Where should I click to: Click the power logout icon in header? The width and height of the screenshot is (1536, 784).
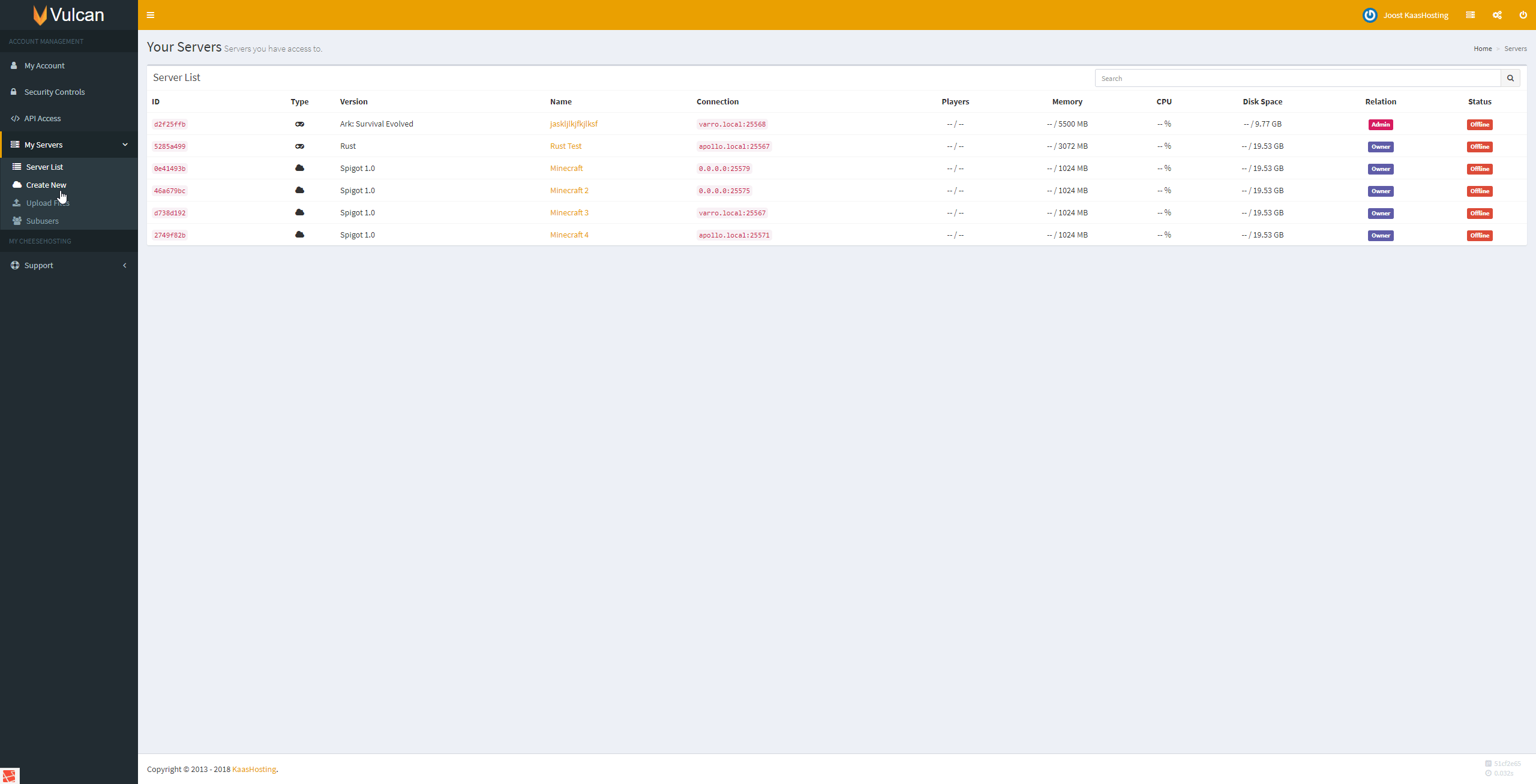tap(1523, 15)
